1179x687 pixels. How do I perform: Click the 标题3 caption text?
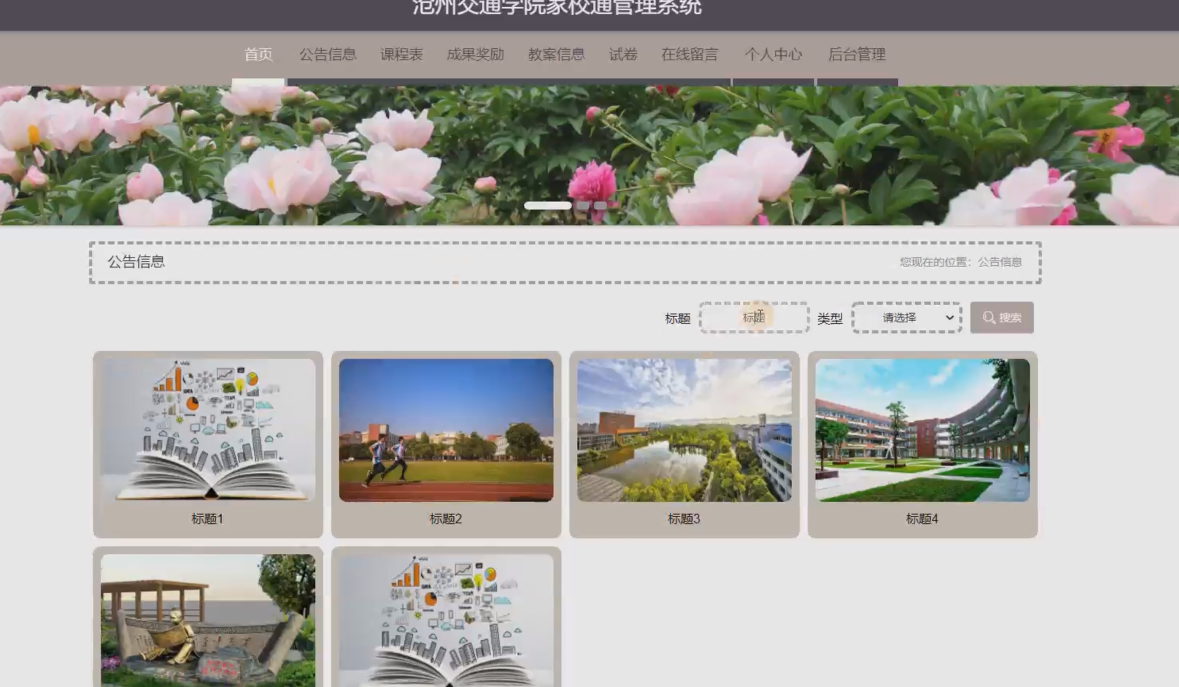(683, 519)
